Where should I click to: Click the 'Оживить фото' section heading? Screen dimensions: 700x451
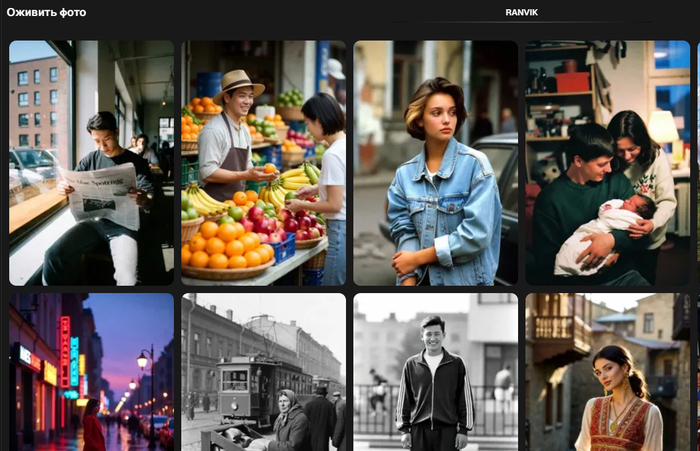(x=46, y=13)
